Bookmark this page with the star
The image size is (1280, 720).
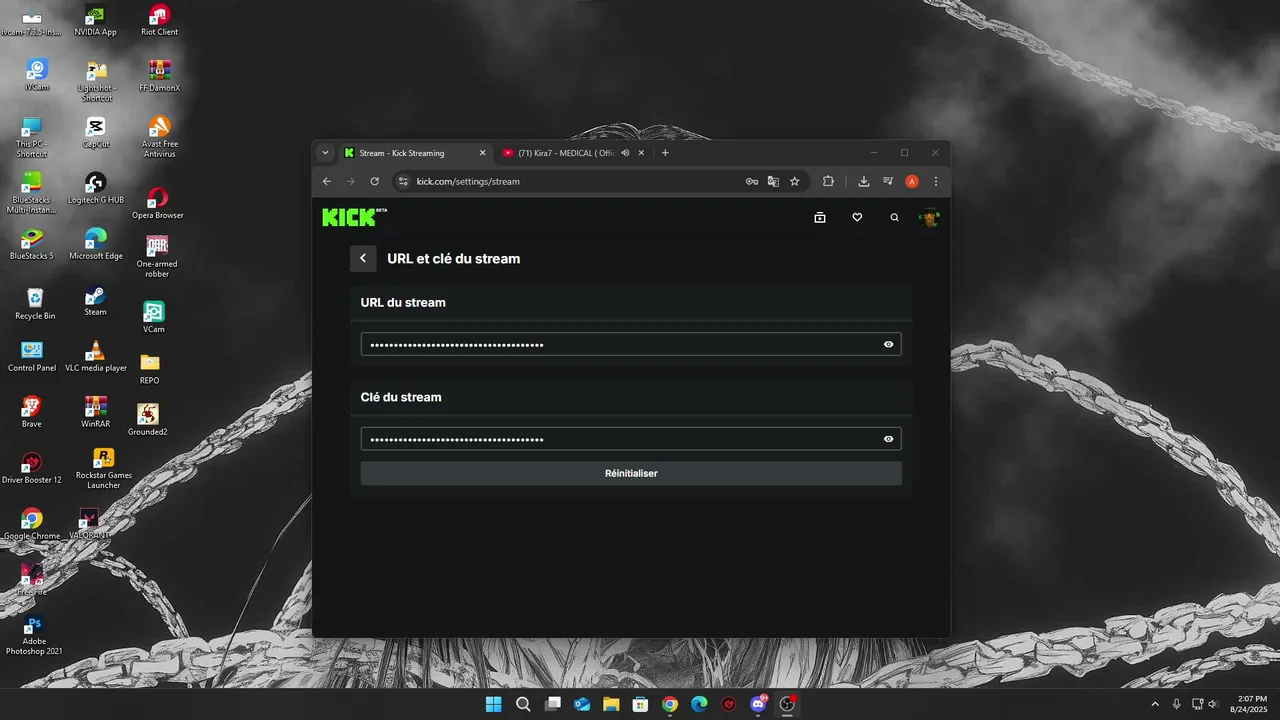795,181
